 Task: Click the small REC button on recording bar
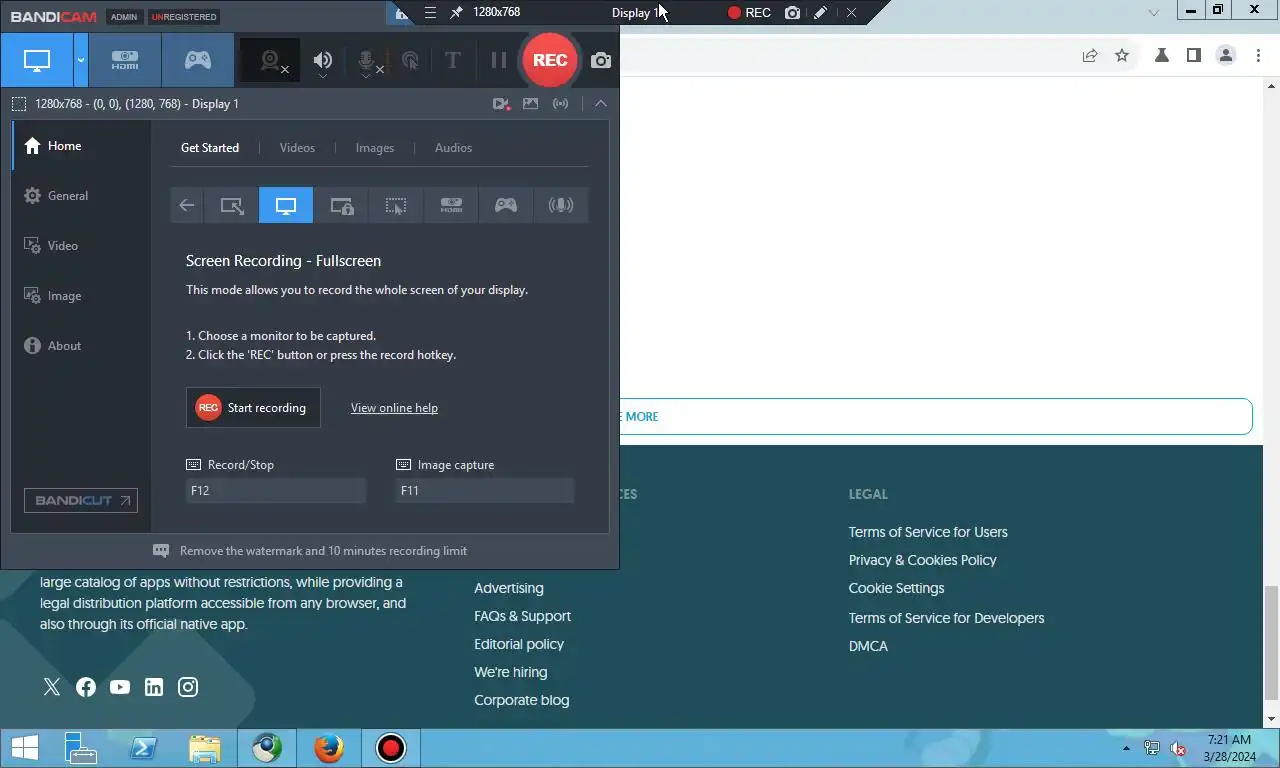pyautogui.click(x=749, y=13)
